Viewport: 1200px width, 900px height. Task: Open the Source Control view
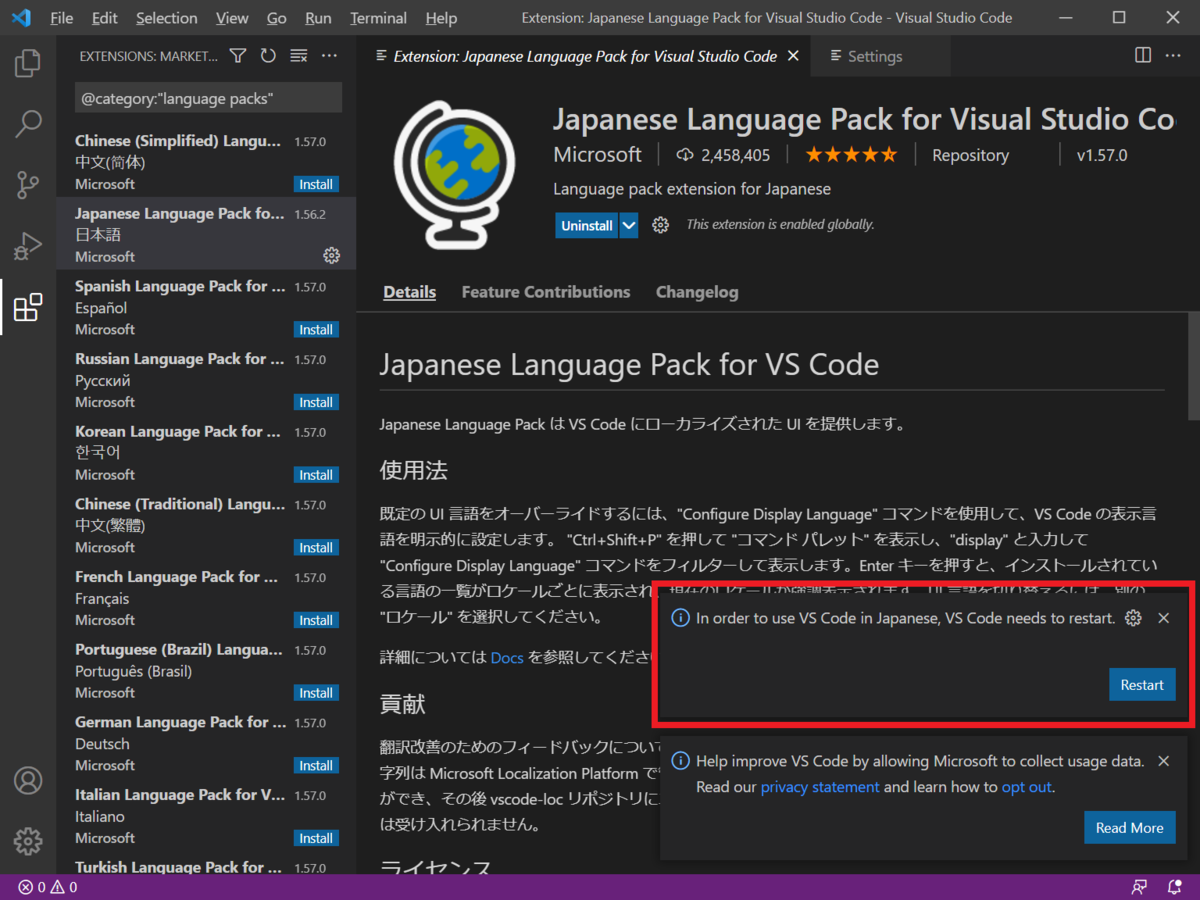tap(28, 184)
